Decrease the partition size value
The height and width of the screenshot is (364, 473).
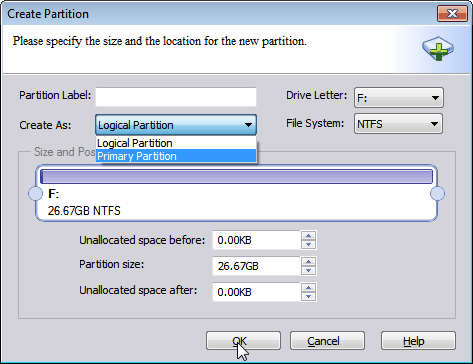click(308, 270)
